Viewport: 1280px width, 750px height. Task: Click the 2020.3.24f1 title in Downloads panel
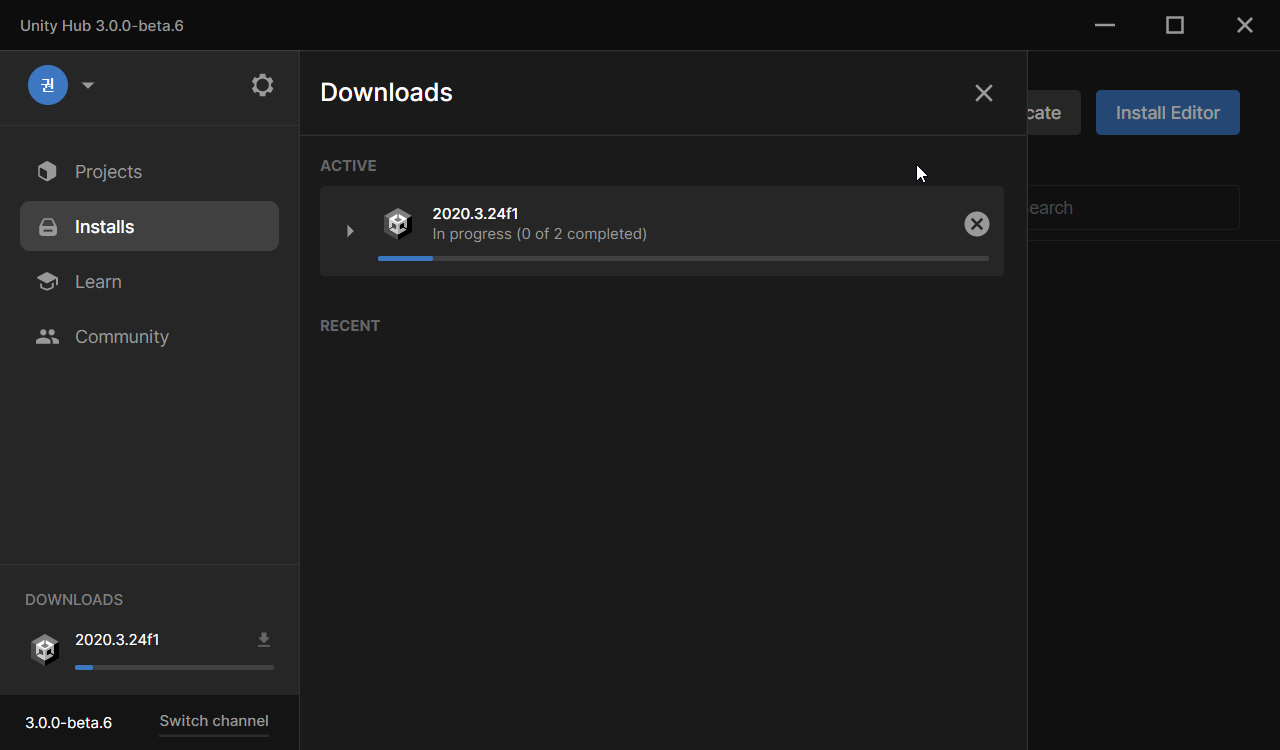click(475, 213)
